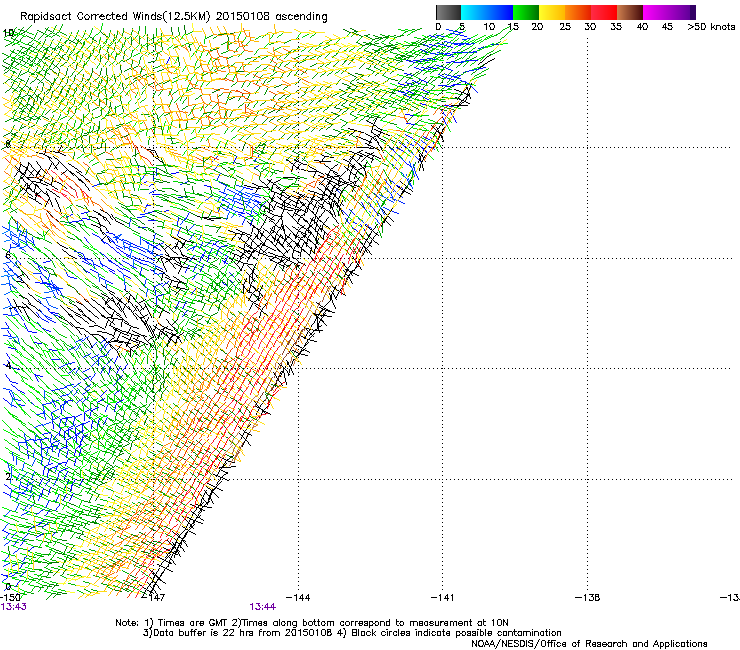Screen dimensions: 740x650
Task: Click the note 'Times are GMT'
Action: [193, 623]
